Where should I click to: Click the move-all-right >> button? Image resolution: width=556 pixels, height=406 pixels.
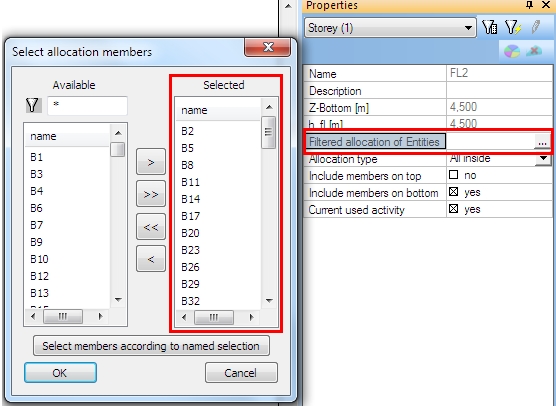pyautogui.click(x=151, y=194)
